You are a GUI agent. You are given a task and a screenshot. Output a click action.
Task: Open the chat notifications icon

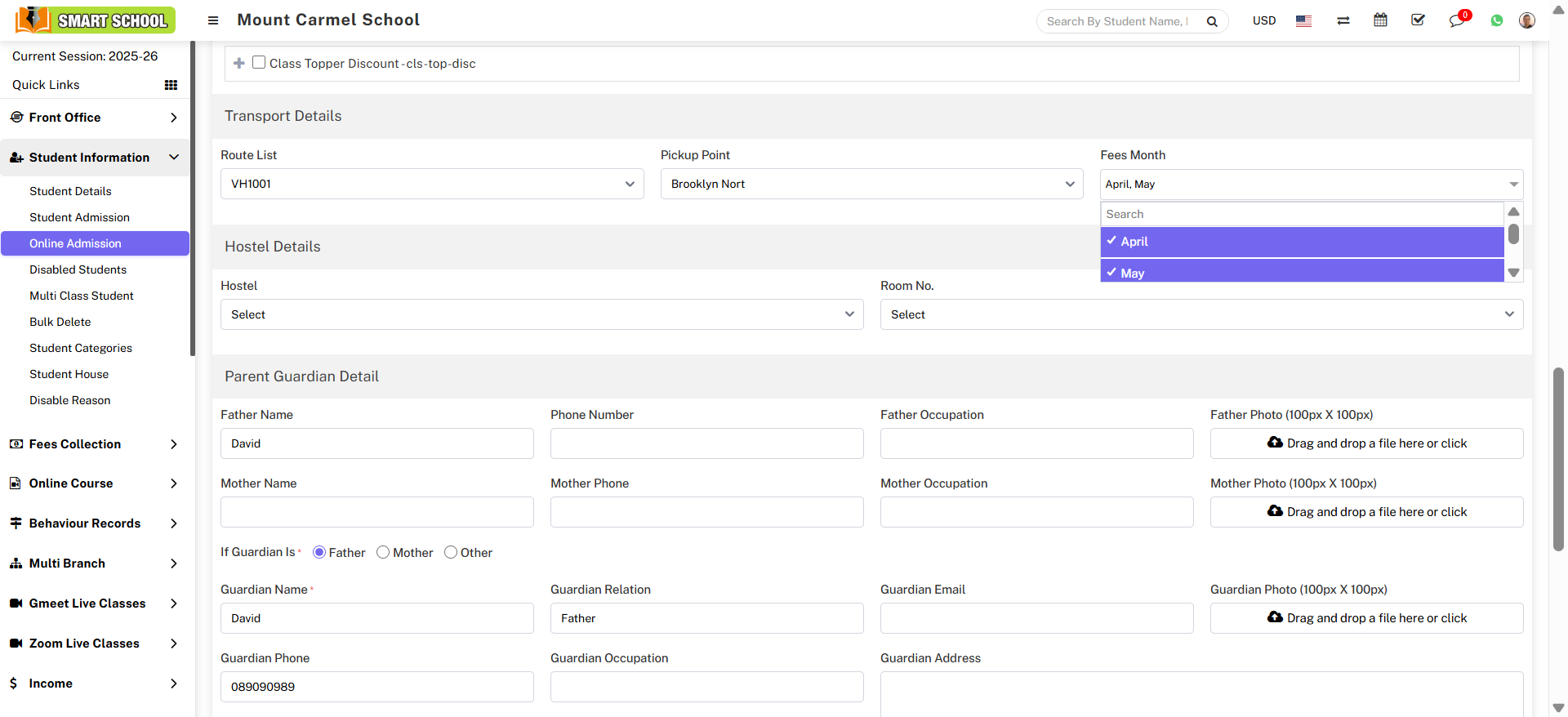pos(1457,20)
